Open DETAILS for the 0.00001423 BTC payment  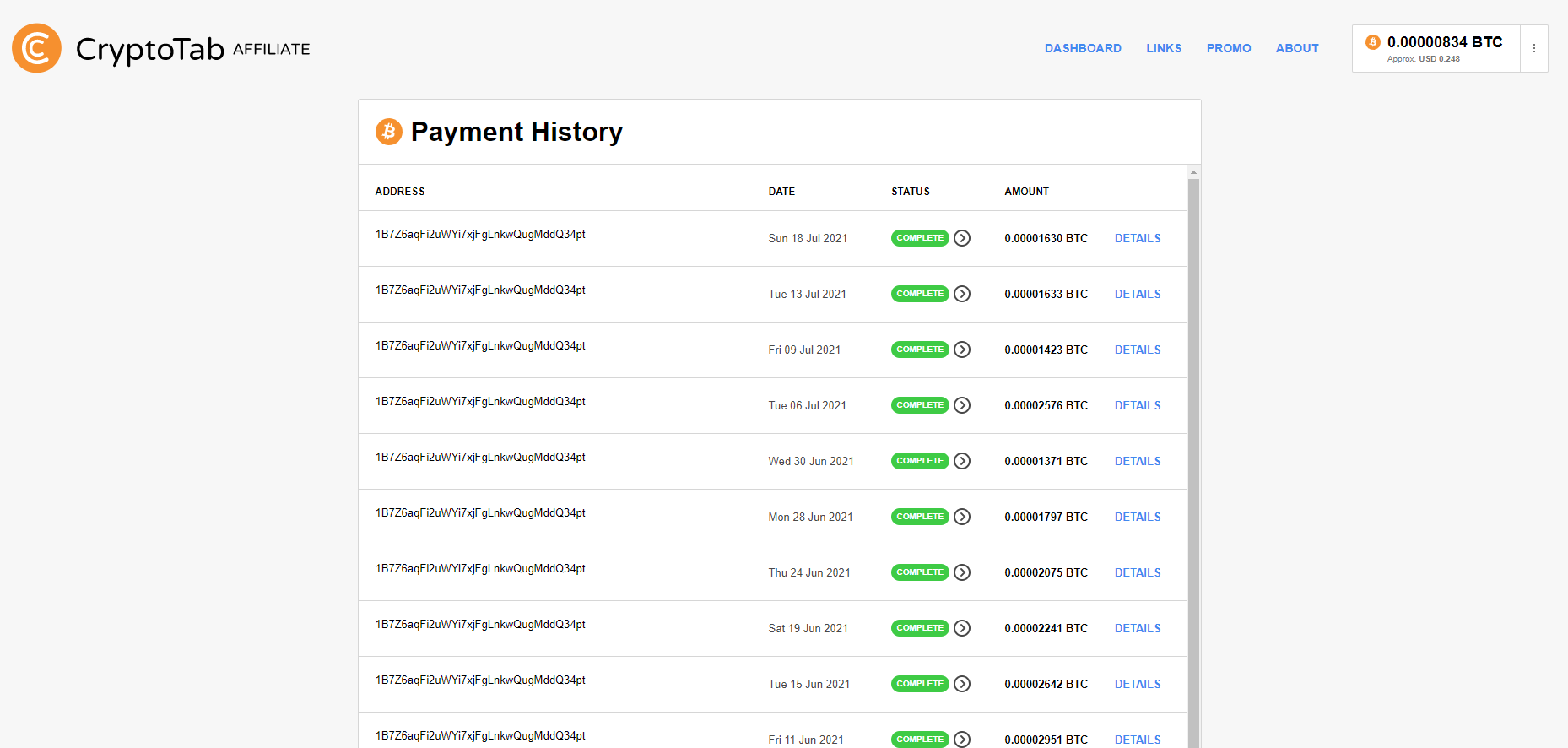coord(1138,350)
